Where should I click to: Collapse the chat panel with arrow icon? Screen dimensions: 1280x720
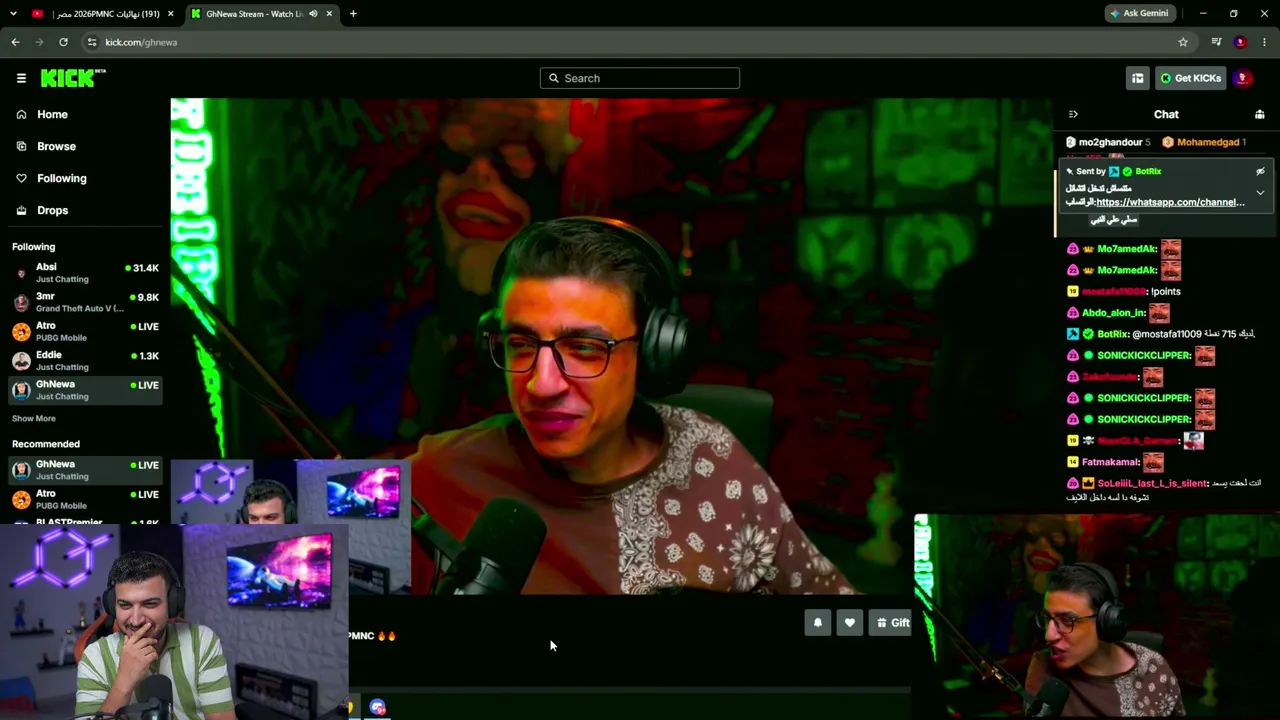(x=1073, y=114)
